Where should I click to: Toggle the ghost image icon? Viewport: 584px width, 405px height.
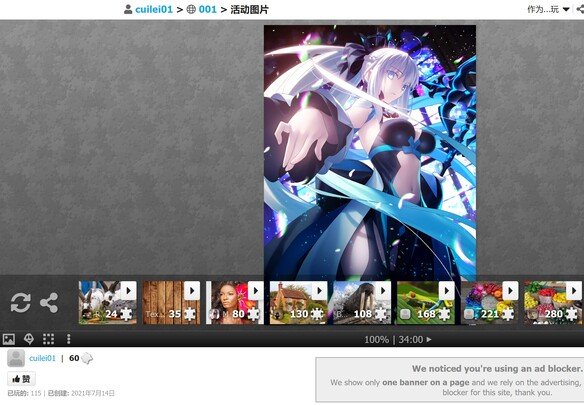click(29, 339)
